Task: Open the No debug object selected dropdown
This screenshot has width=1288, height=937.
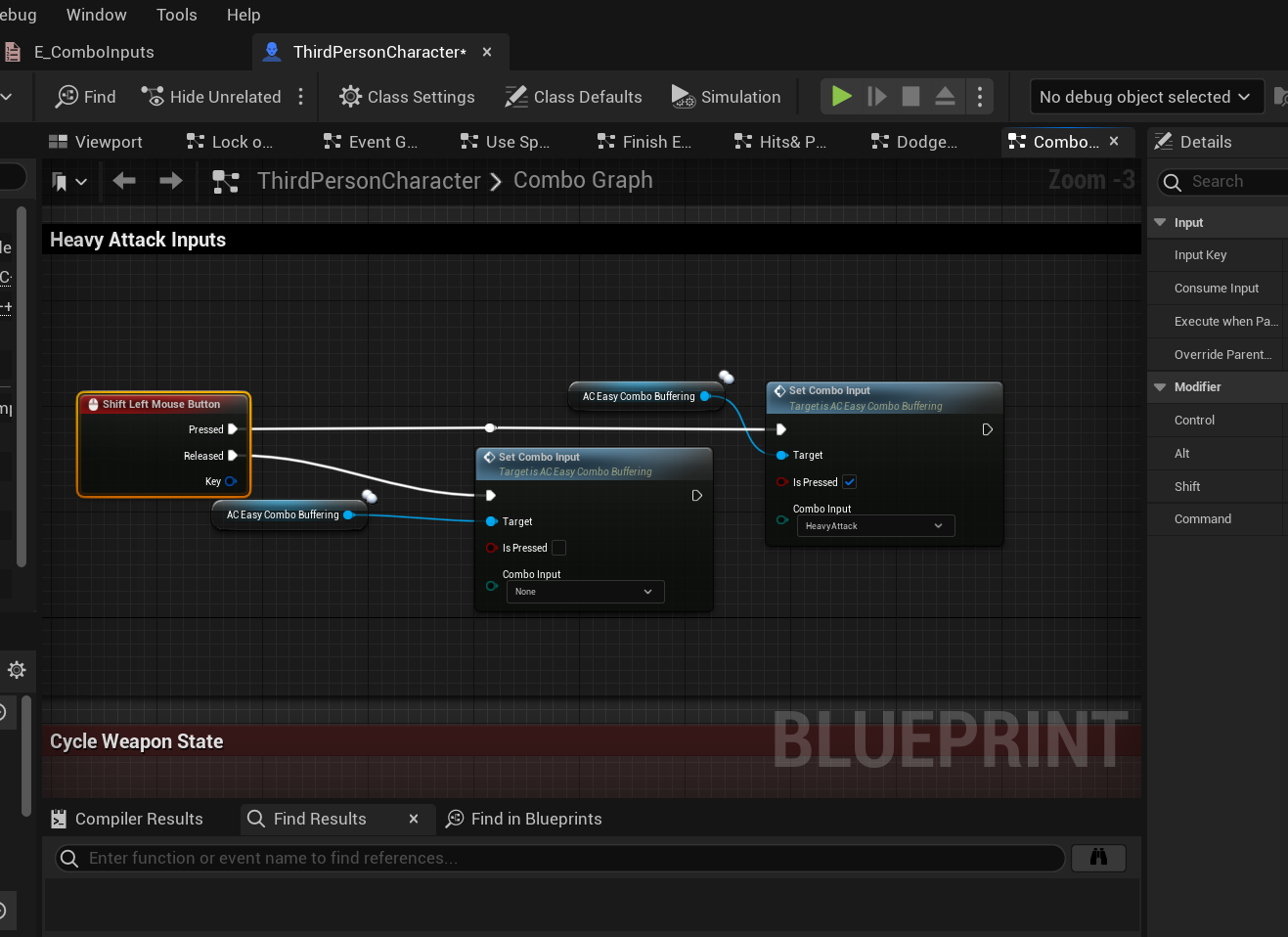Action: click(x=1145, y=96)
